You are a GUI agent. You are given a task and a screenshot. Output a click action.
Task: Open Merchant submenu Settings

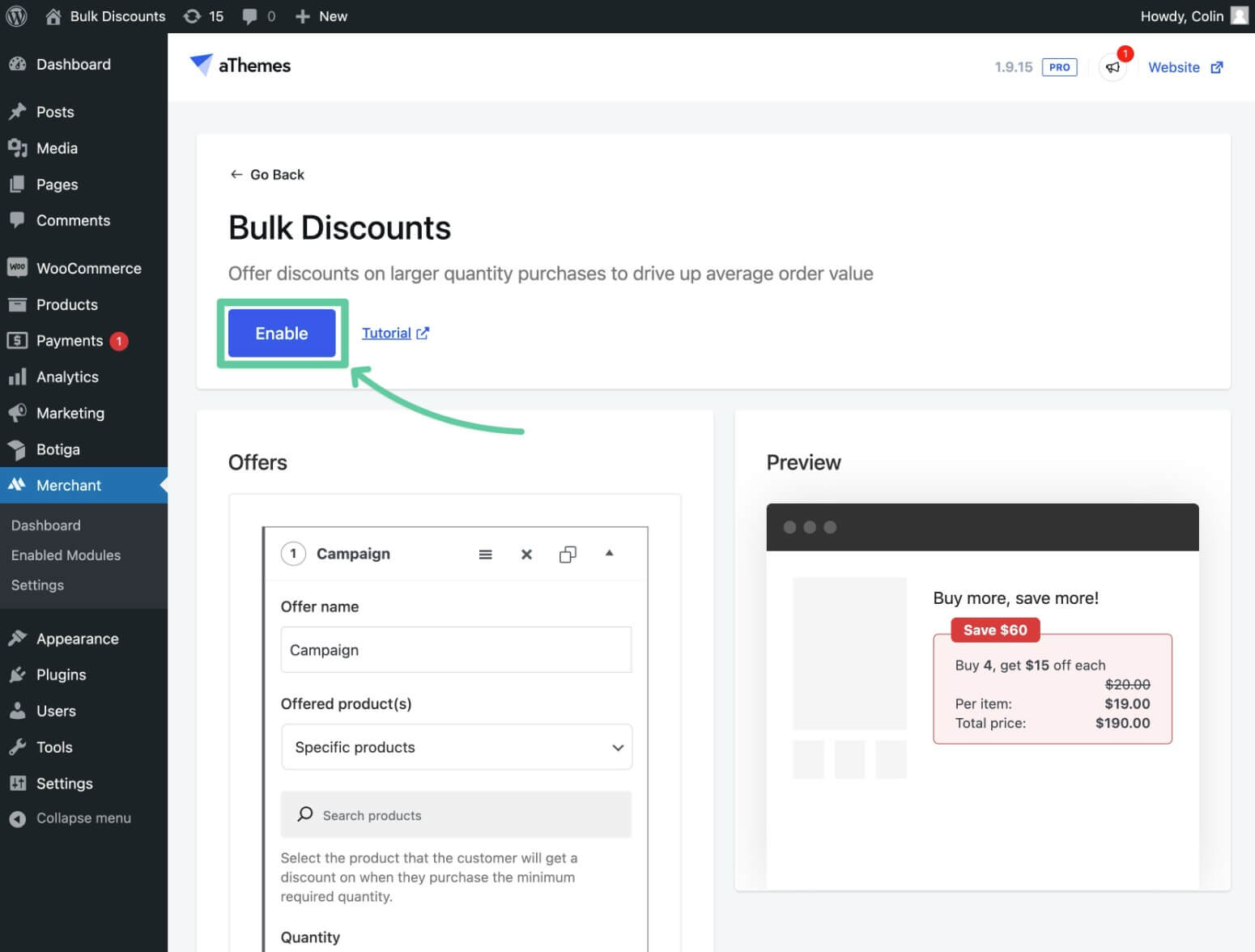coord(37,585)
